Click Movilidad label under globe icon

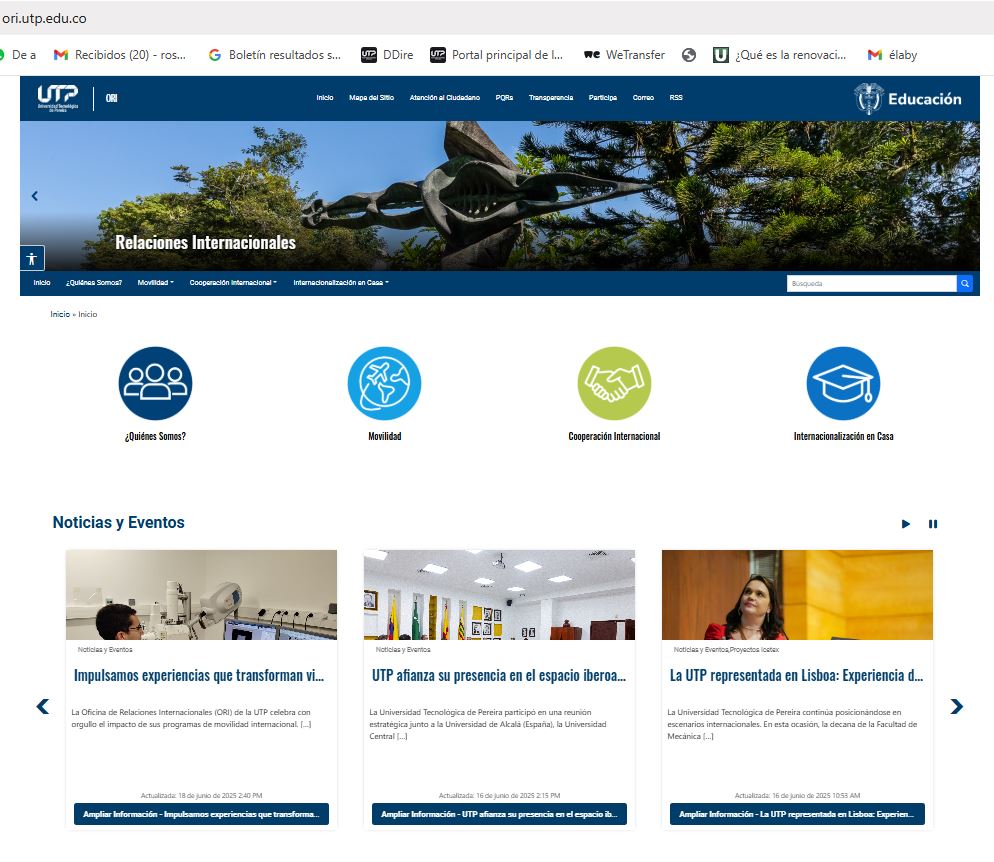pyautogui.click(x=384, y=436)
